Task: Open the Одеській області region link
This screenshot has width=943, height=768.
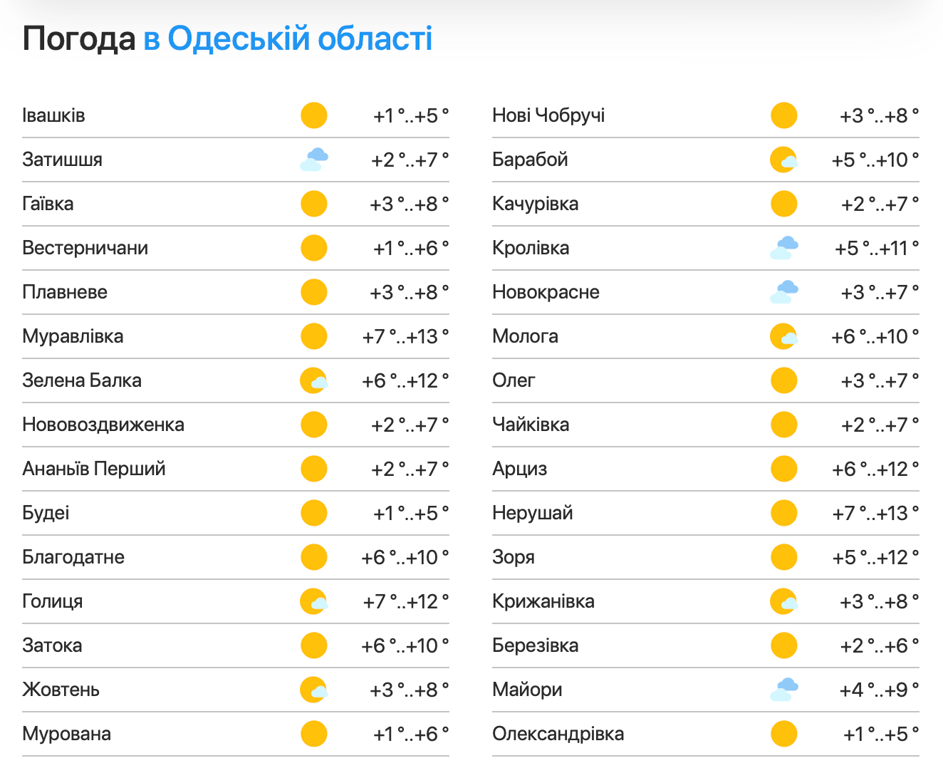Action: click(x=300, y=39)
